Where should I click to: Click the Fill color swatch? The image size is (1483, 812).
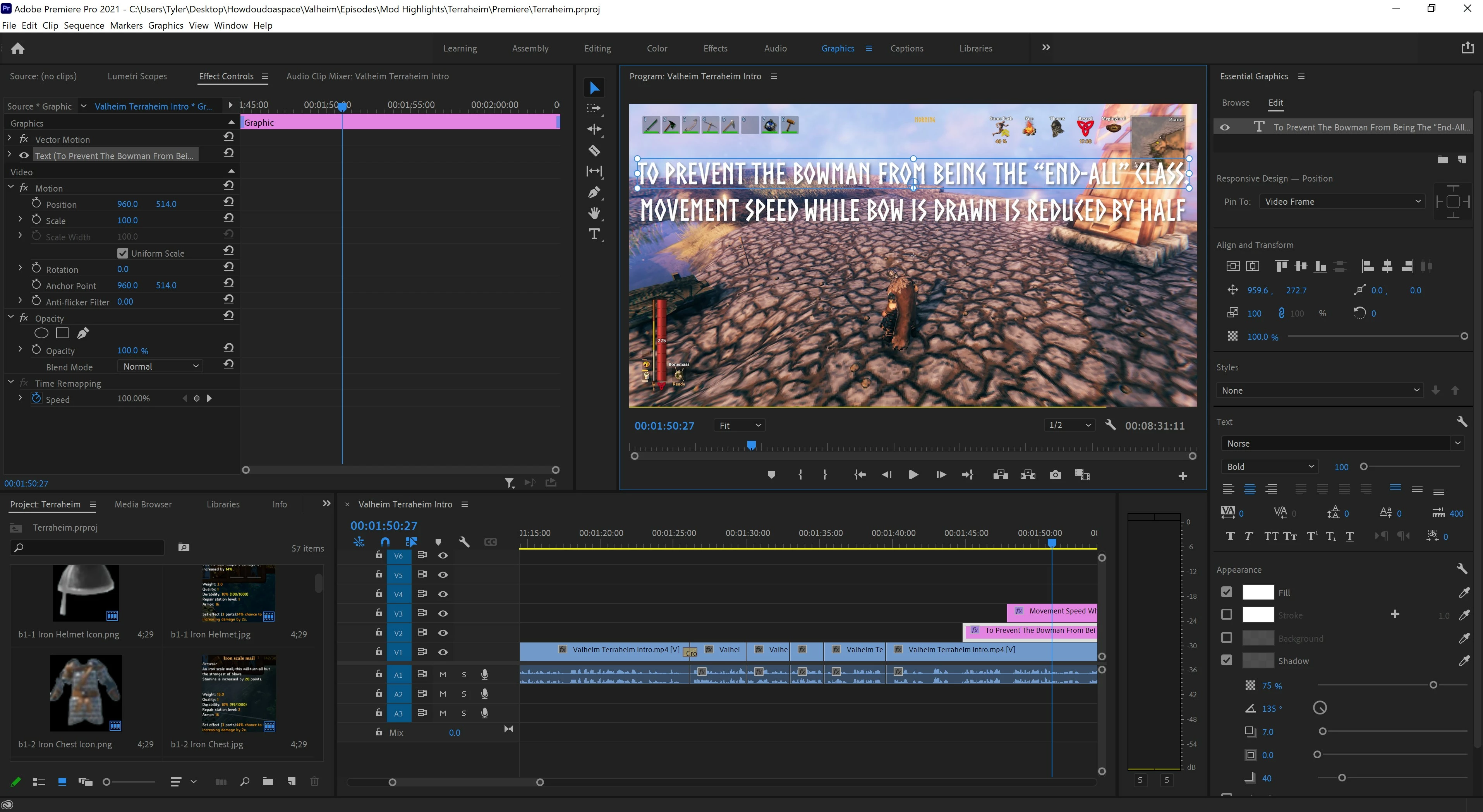[x=1257, y=592]
